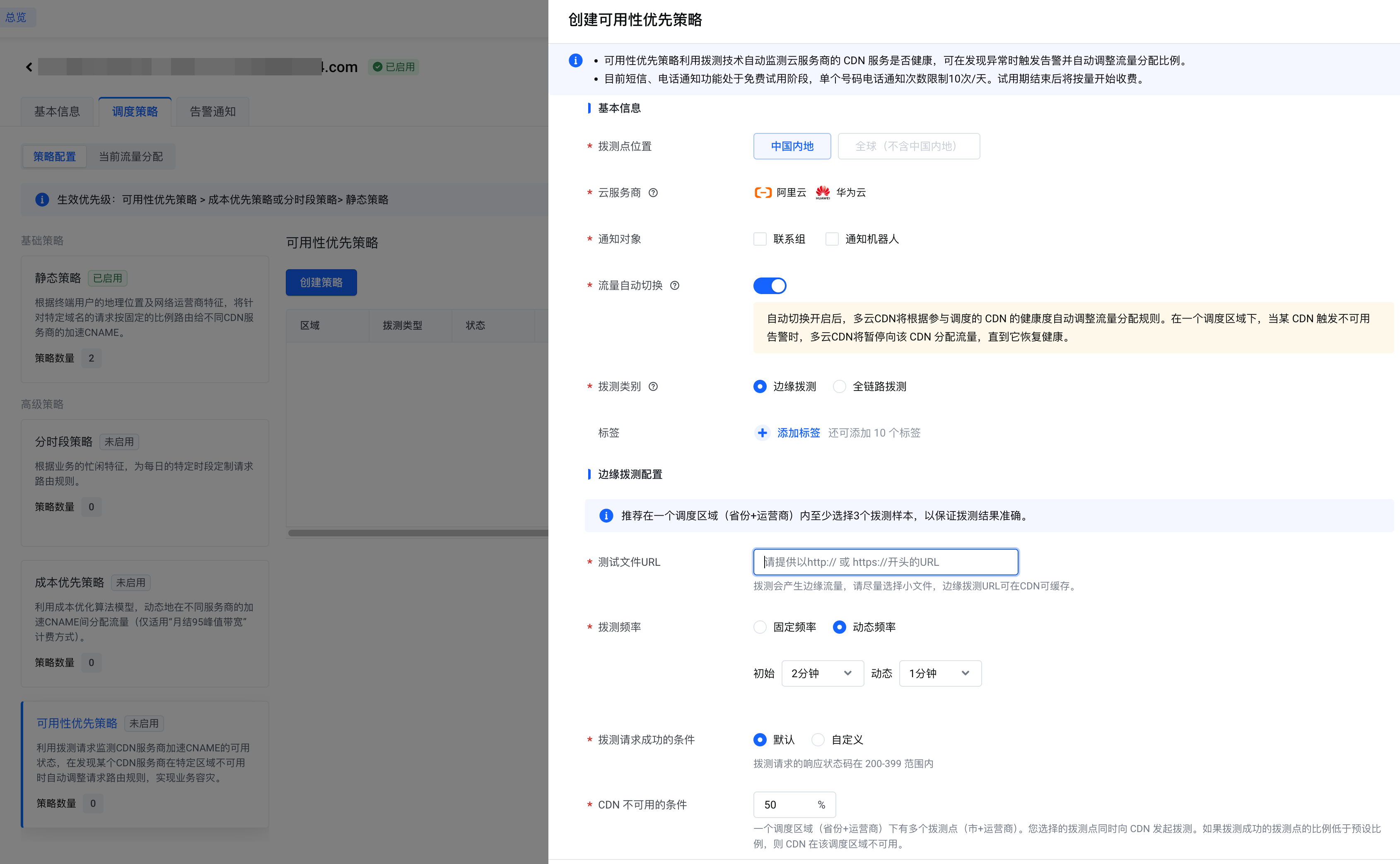Click the info icon in the top notice banner
The image size is (1400, 864).
click(575, 60)
